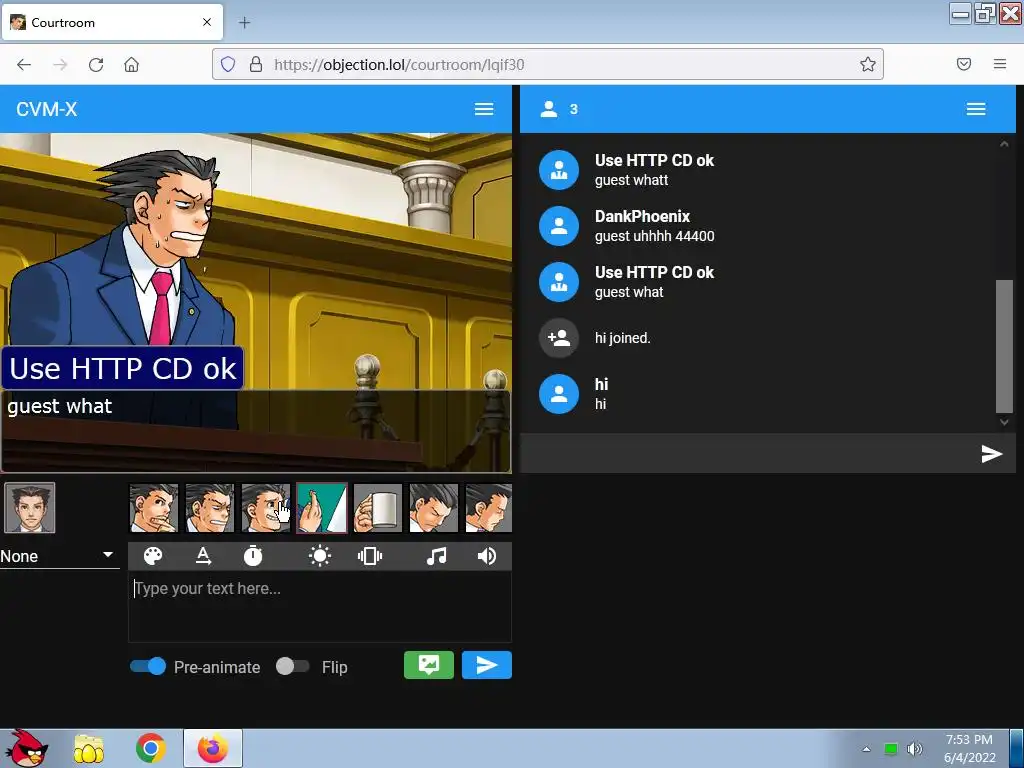
Task: Close the Courtroom tab
Action: [207, 22]
